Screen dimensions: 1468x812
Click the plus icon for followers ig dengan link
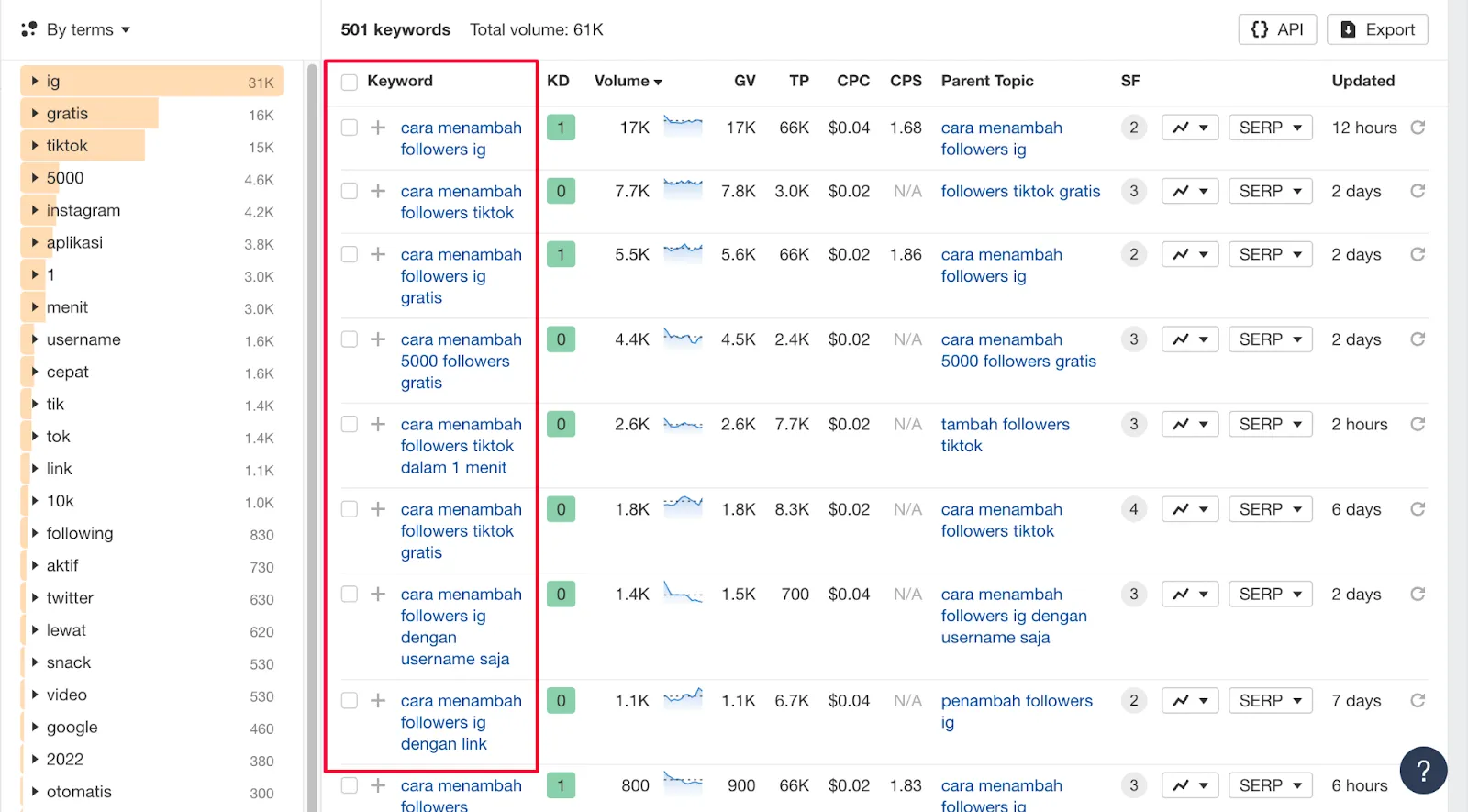tap(378, 701)
